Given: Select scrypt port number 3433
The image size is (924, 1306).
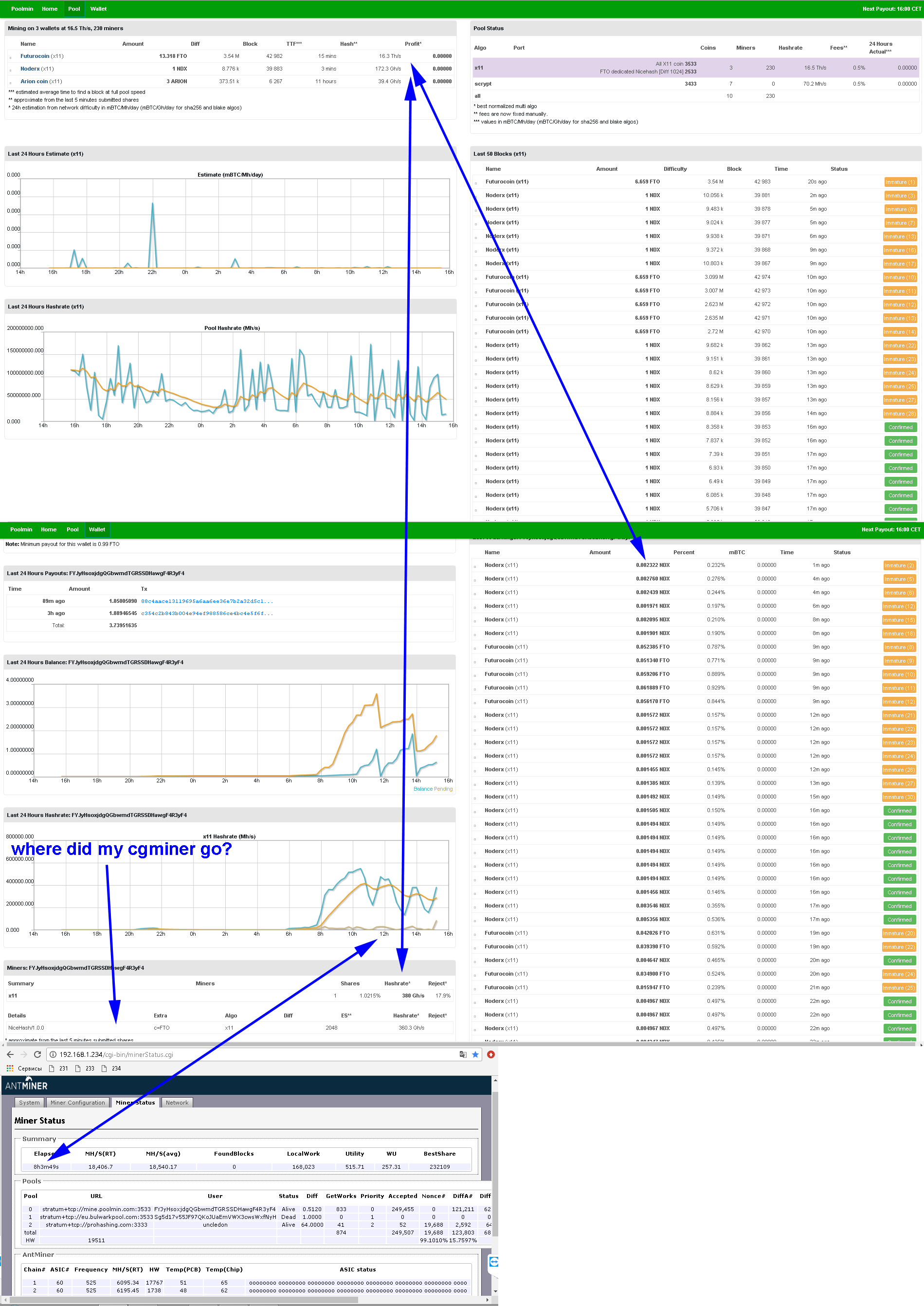Looking at the screenshot, I should (690, 84).
